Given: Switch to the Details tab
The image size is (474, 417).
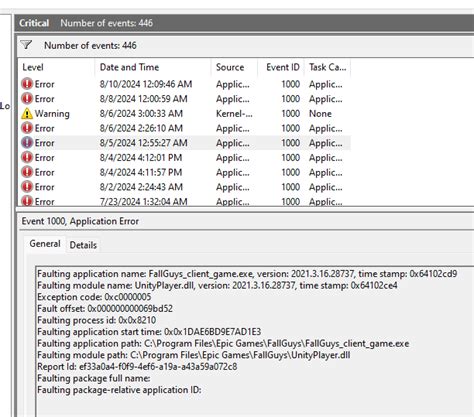Looking at the screenshot, I should pyautogui.click(x=83, y=245).
